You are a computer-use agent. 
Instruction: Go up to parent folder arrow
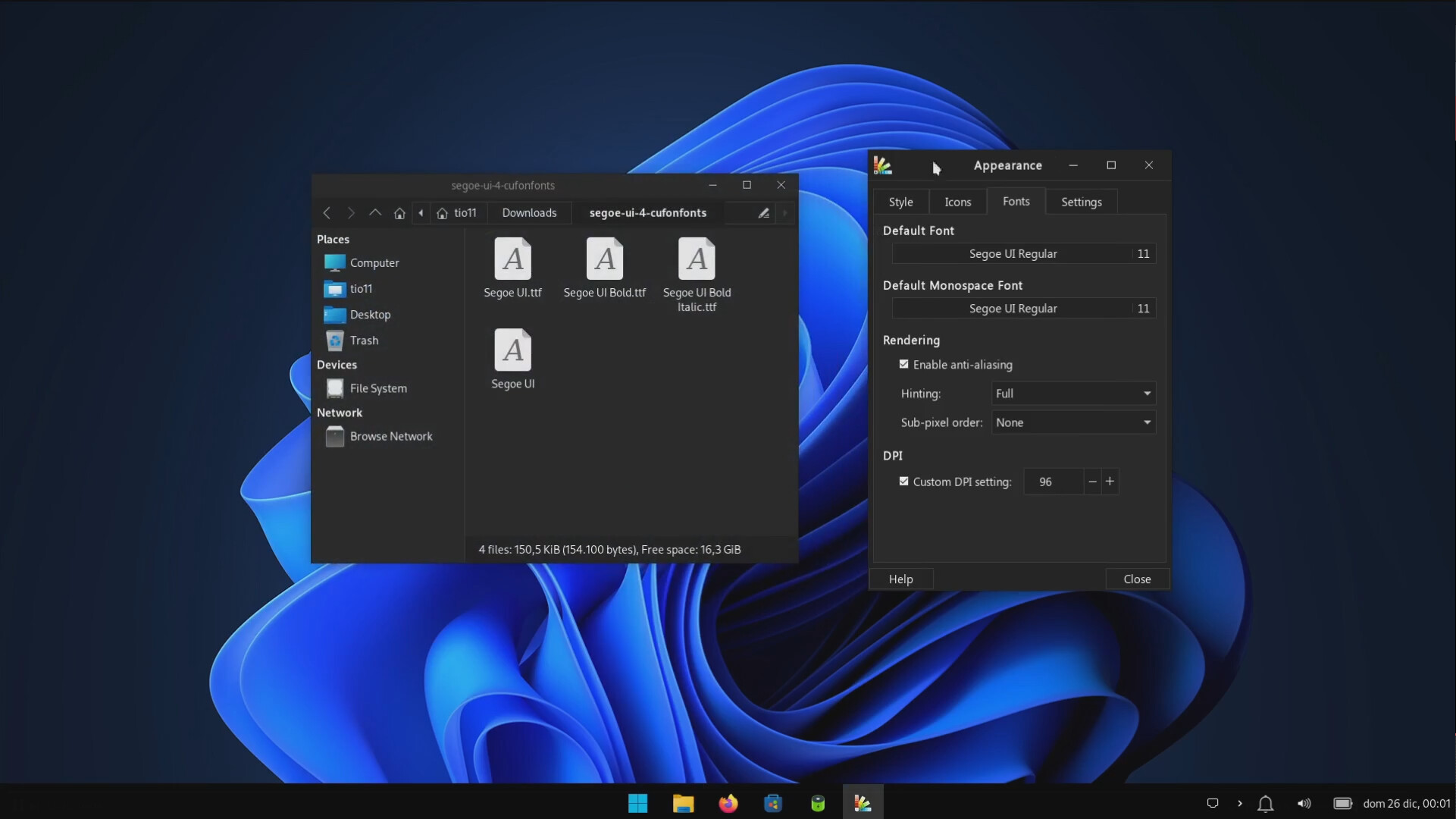pos(375,213)
